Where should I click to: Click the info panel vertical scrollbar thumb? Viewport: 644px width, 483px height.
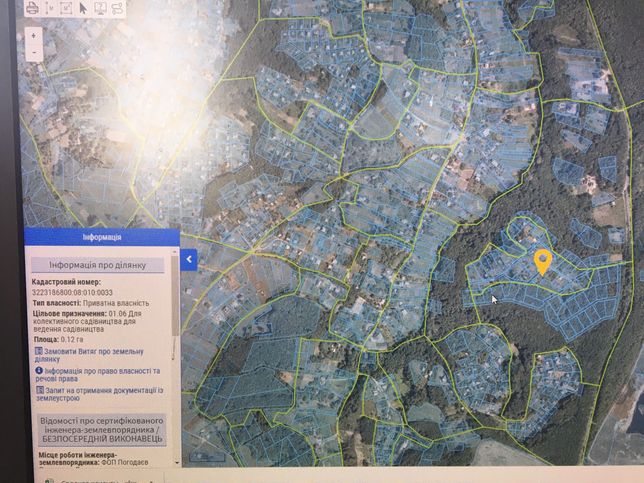tap(176, 295)
